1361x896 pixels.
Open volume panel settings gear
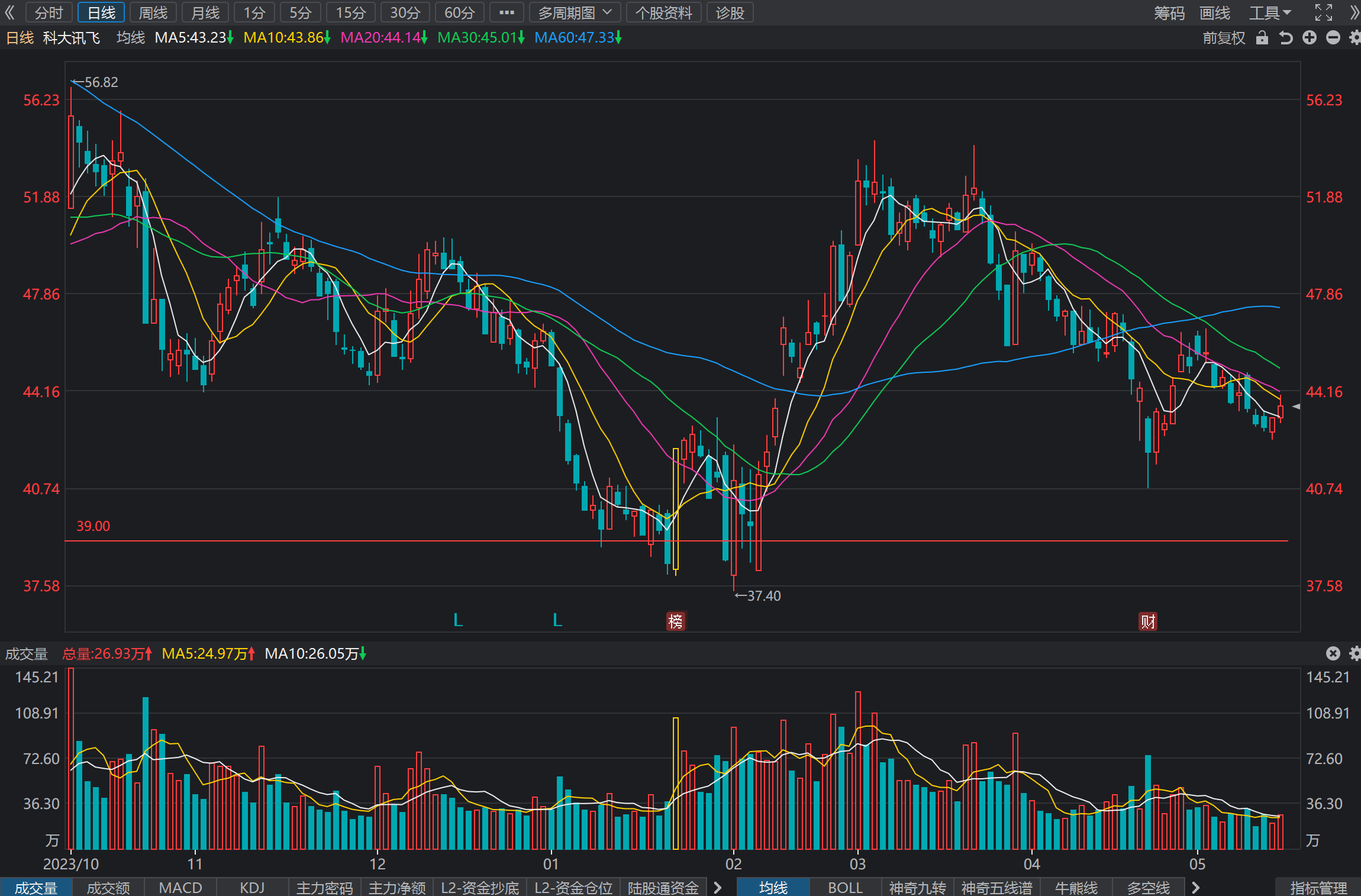(x=1354, y=653)
